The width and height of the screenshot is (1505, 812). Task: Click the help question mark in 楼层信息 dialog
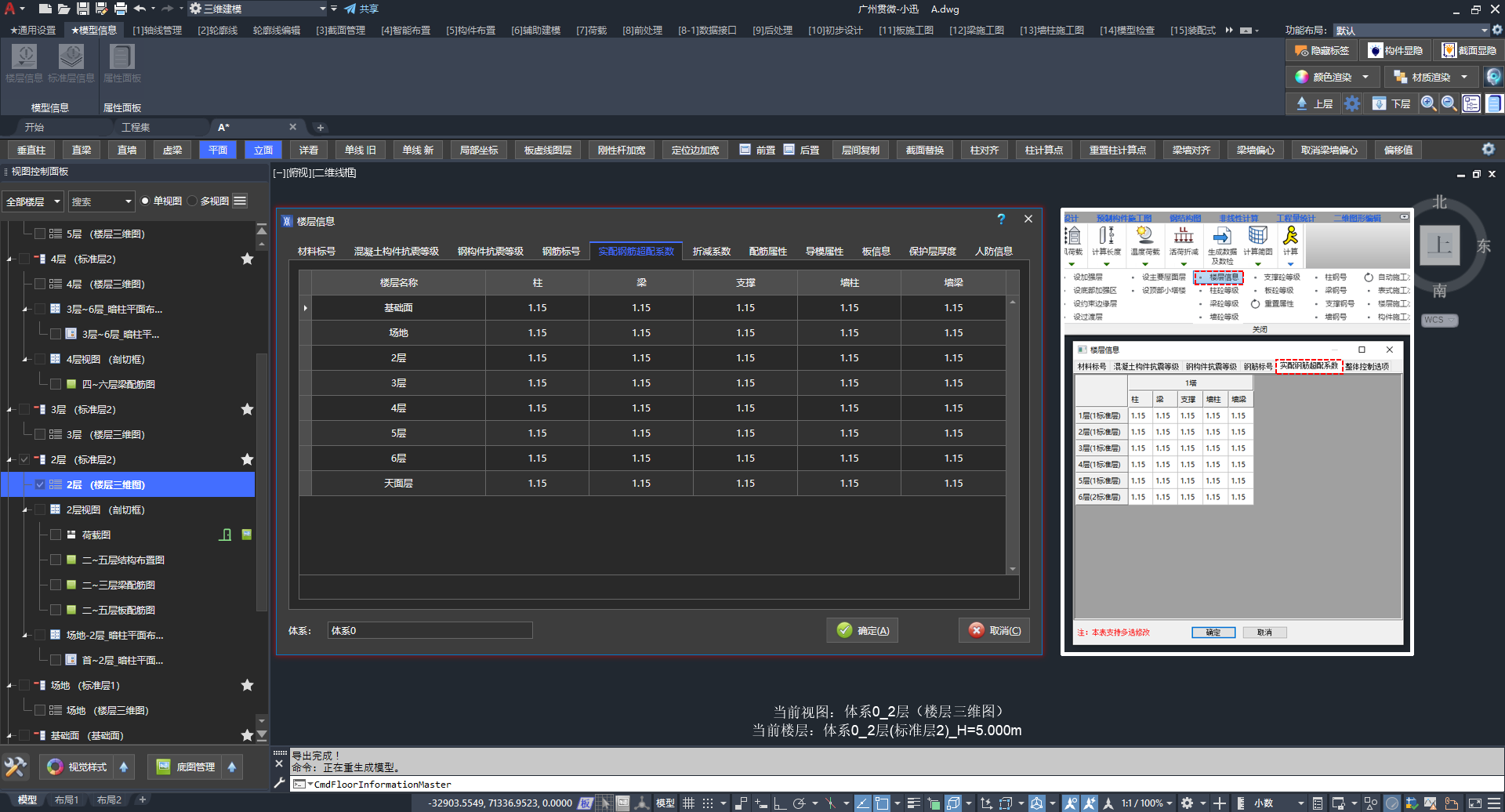point(1001,219)
